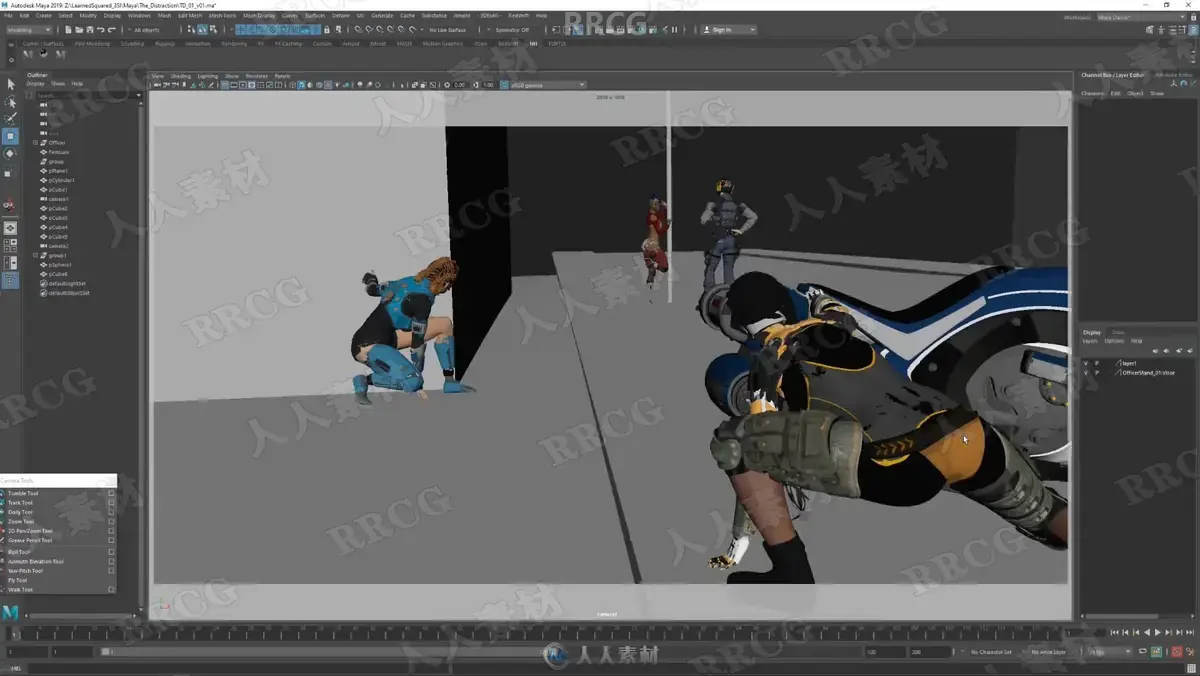Open the Redshift menu in the main menu bar
Screen dimensions: 1200x676
click(x=518, y=16)
